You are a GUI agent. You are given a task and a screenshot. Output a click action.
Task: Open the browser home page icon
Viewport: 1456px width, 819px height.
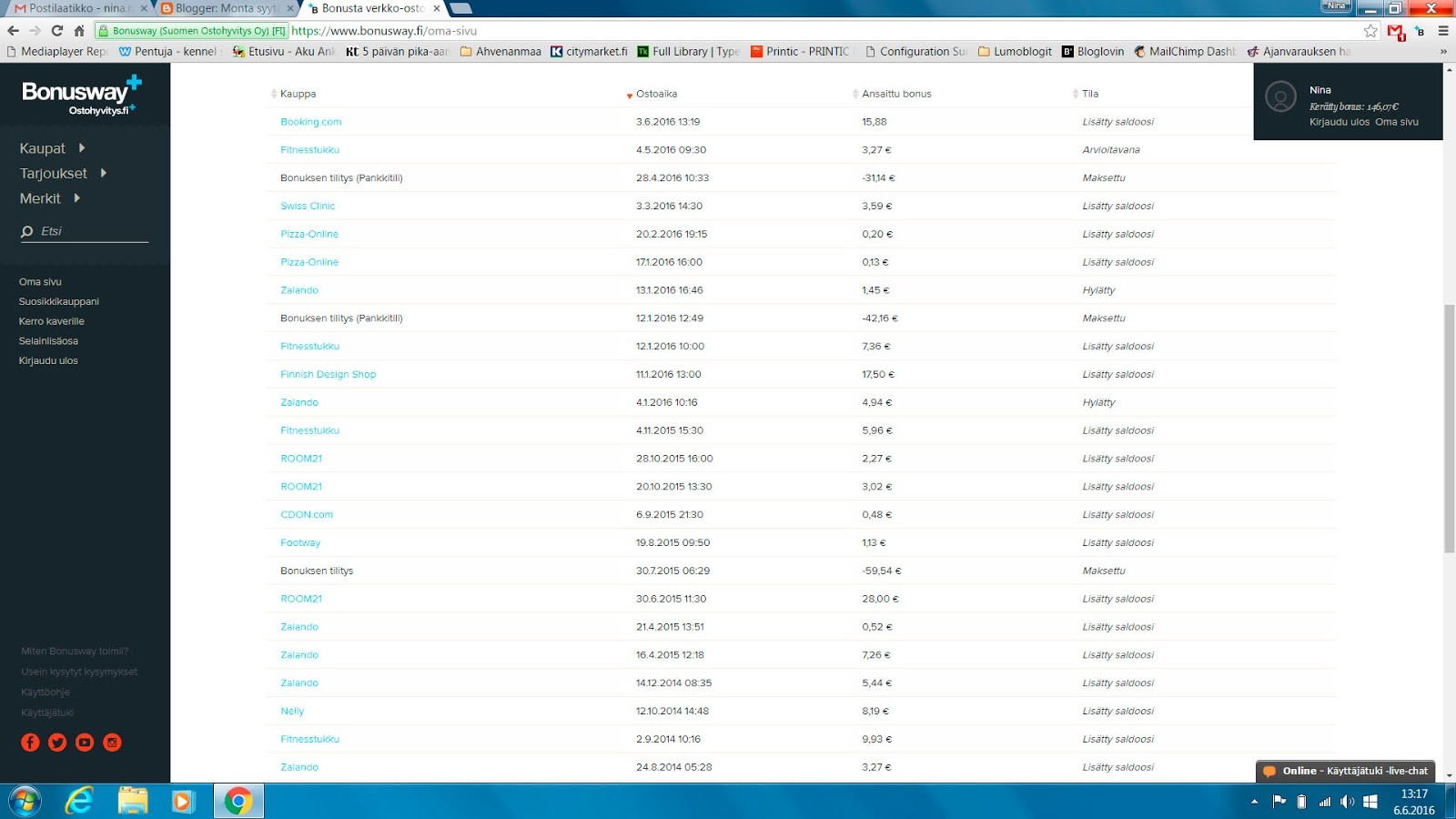(79, 30)
